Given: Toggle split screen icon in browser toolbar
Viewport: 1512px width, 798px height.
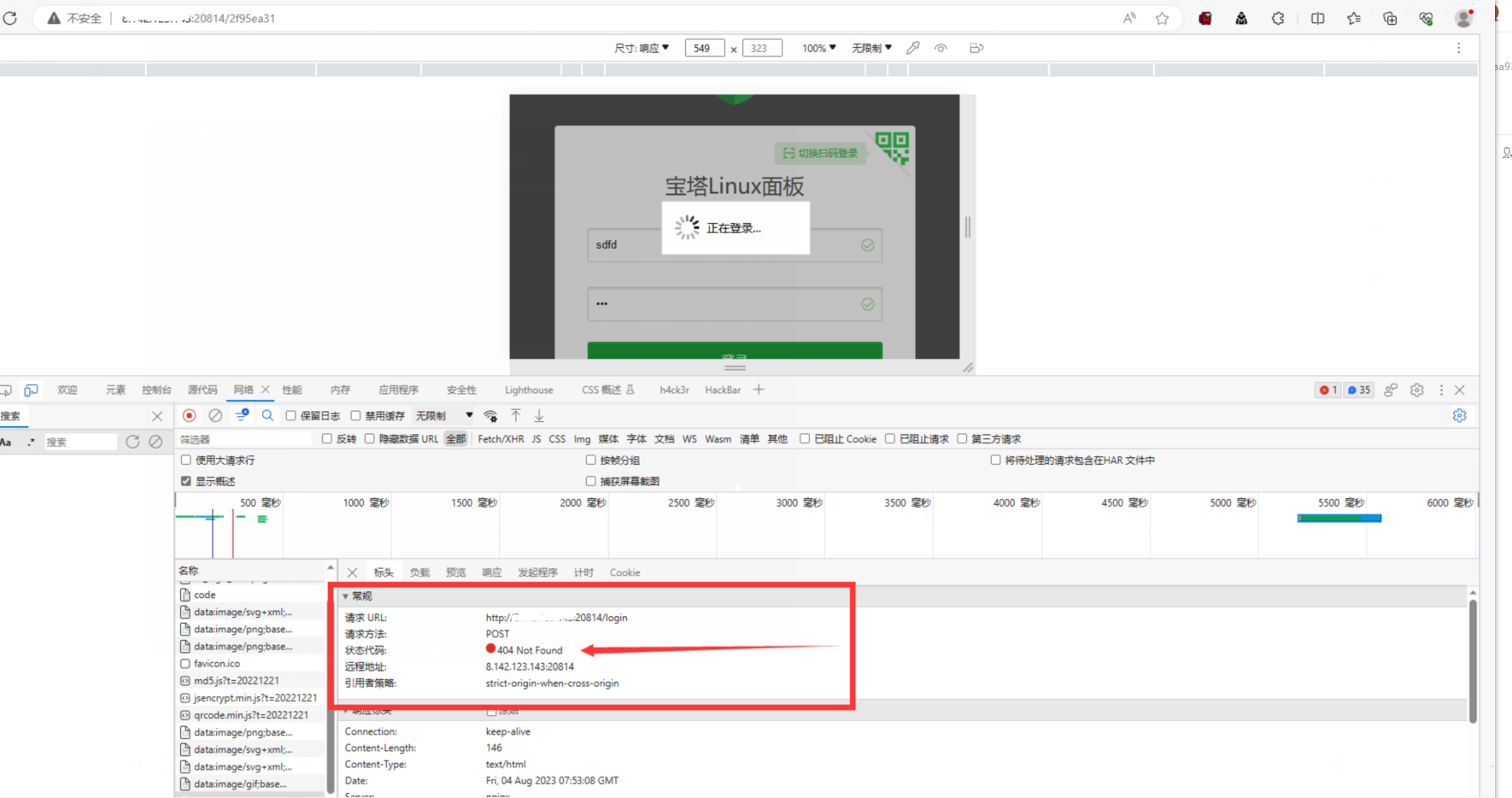Looking at the screenshot, I should 1318,18.
